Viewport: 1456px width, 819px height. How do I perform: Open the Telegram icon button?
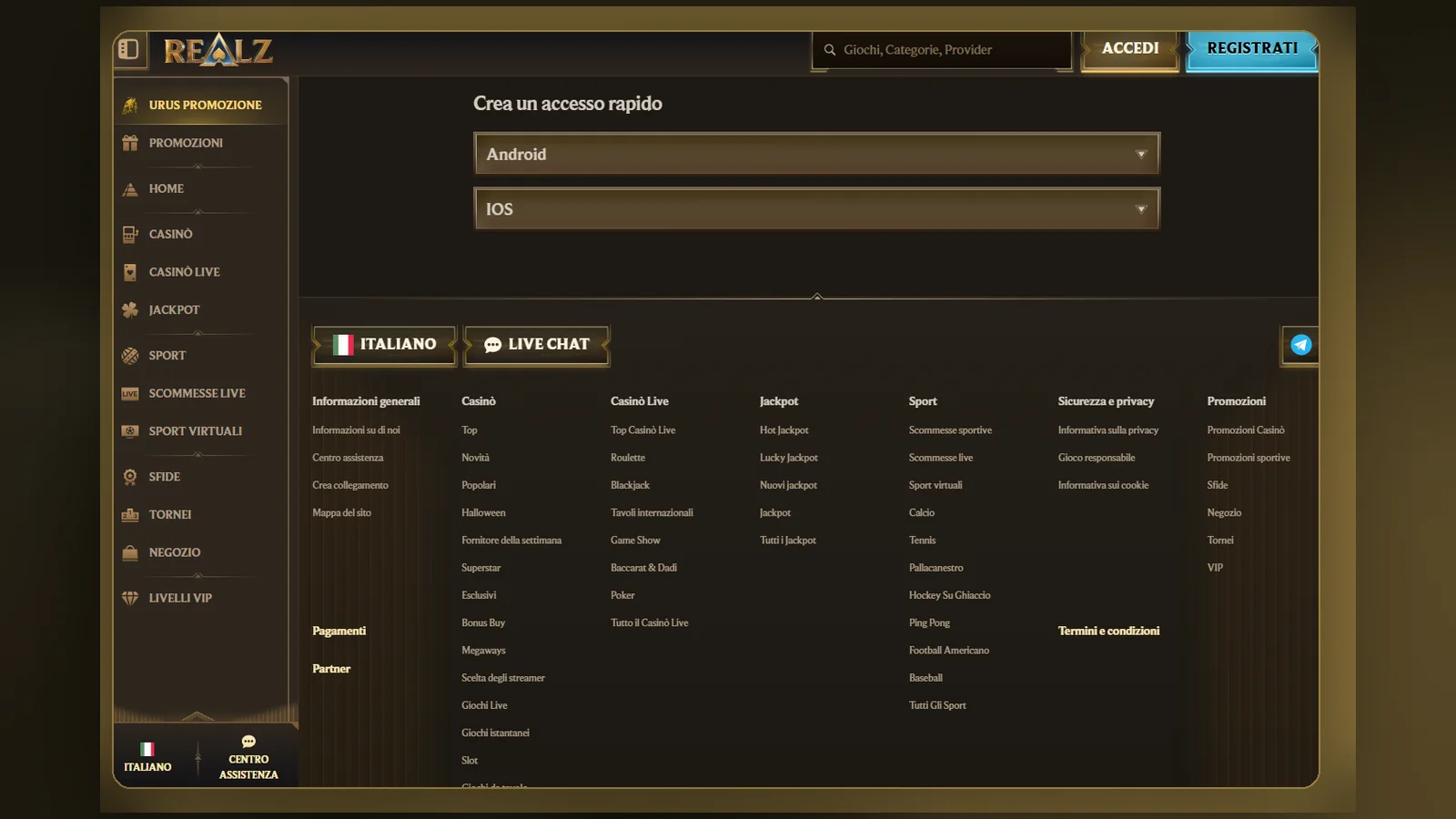click(1301, 345)
